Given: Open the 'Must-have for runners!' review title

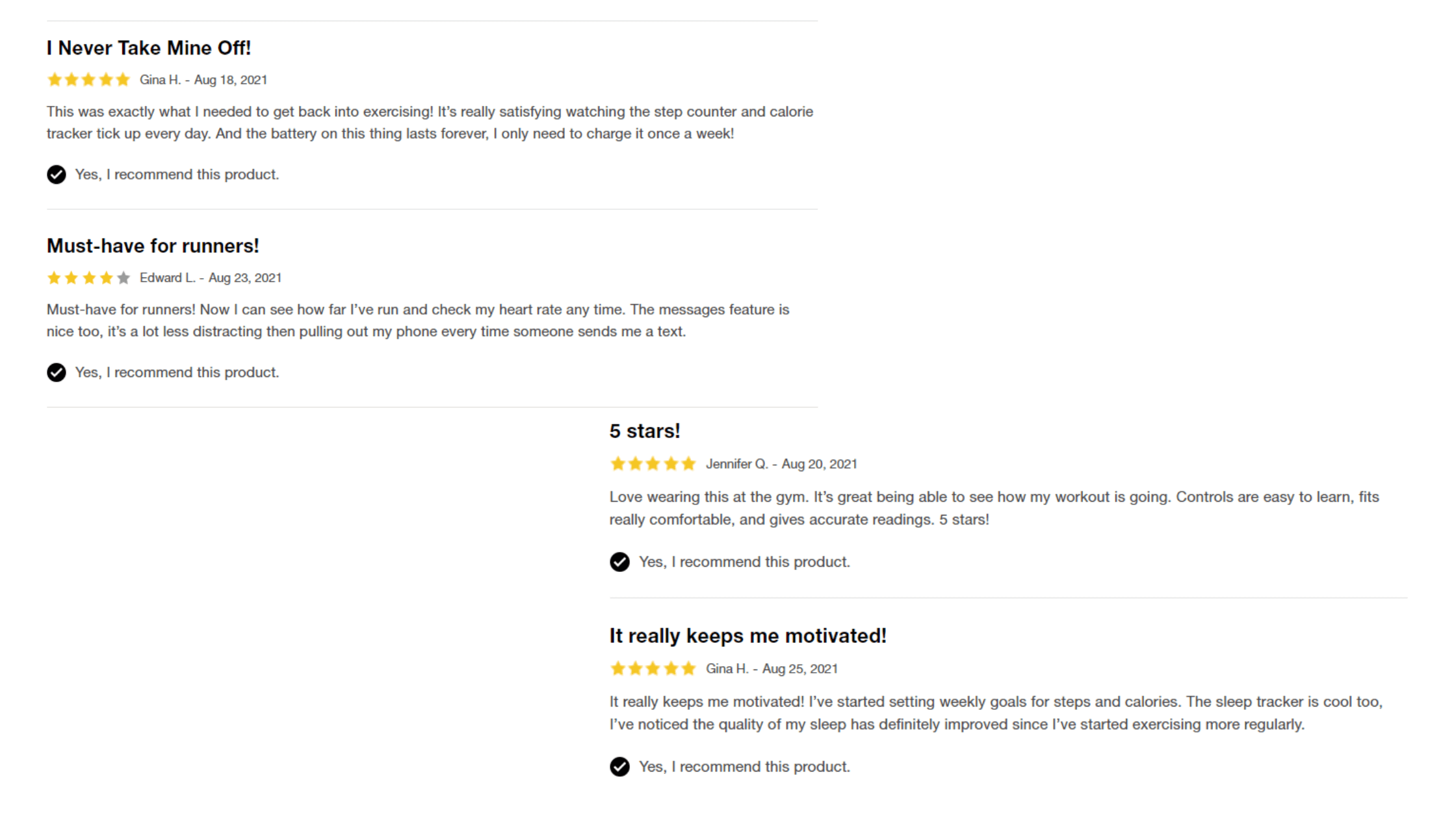Looking at the screenshot, I should (153, 246).
